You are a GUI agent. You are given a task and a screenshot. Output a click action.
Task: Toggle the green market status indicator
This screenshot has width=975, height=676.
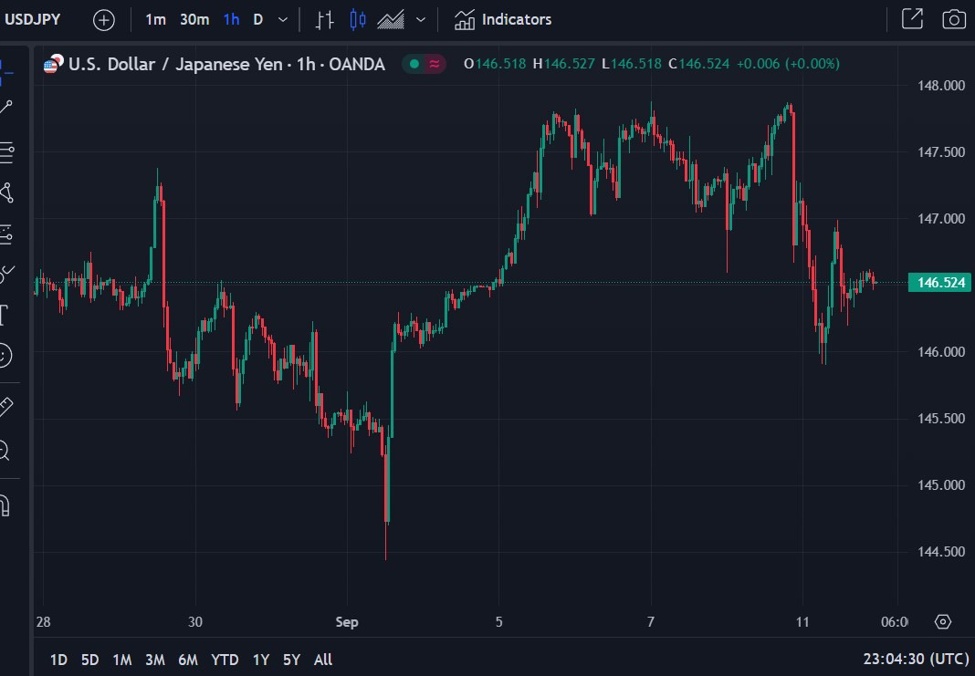coord(414,64)
